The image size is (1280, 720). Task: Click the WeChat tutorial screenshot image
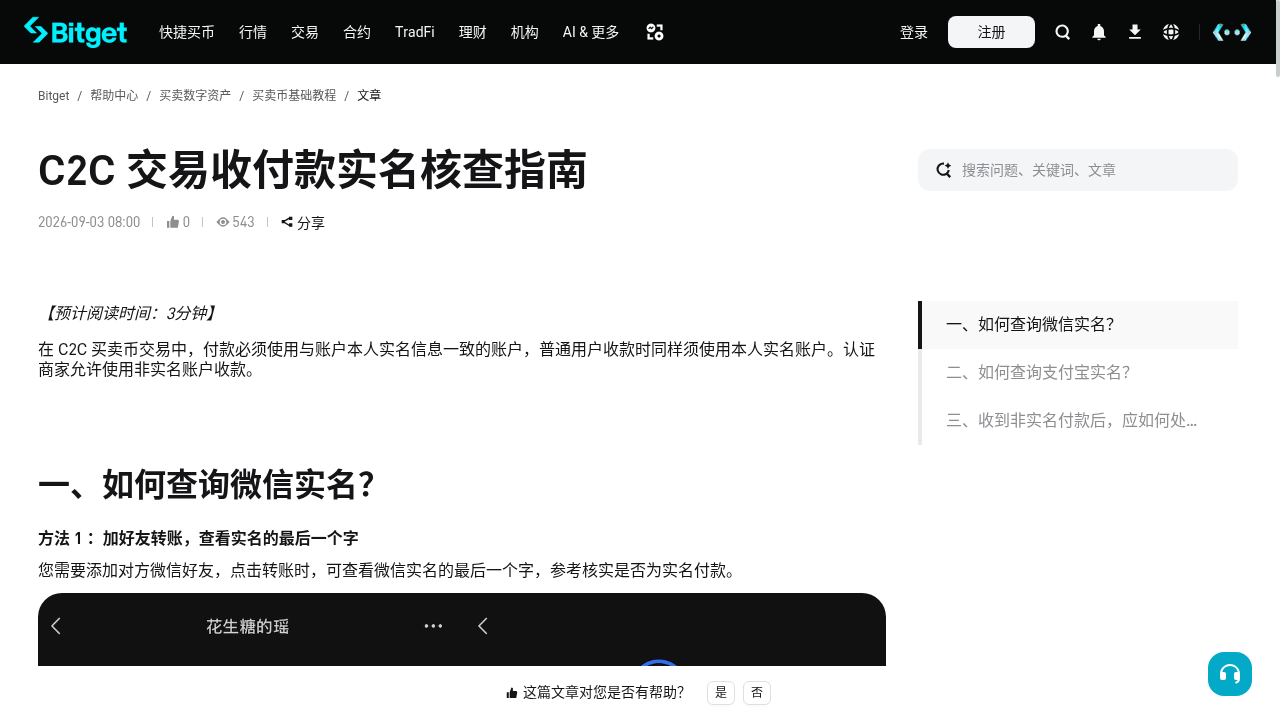(x=462, y=630)
